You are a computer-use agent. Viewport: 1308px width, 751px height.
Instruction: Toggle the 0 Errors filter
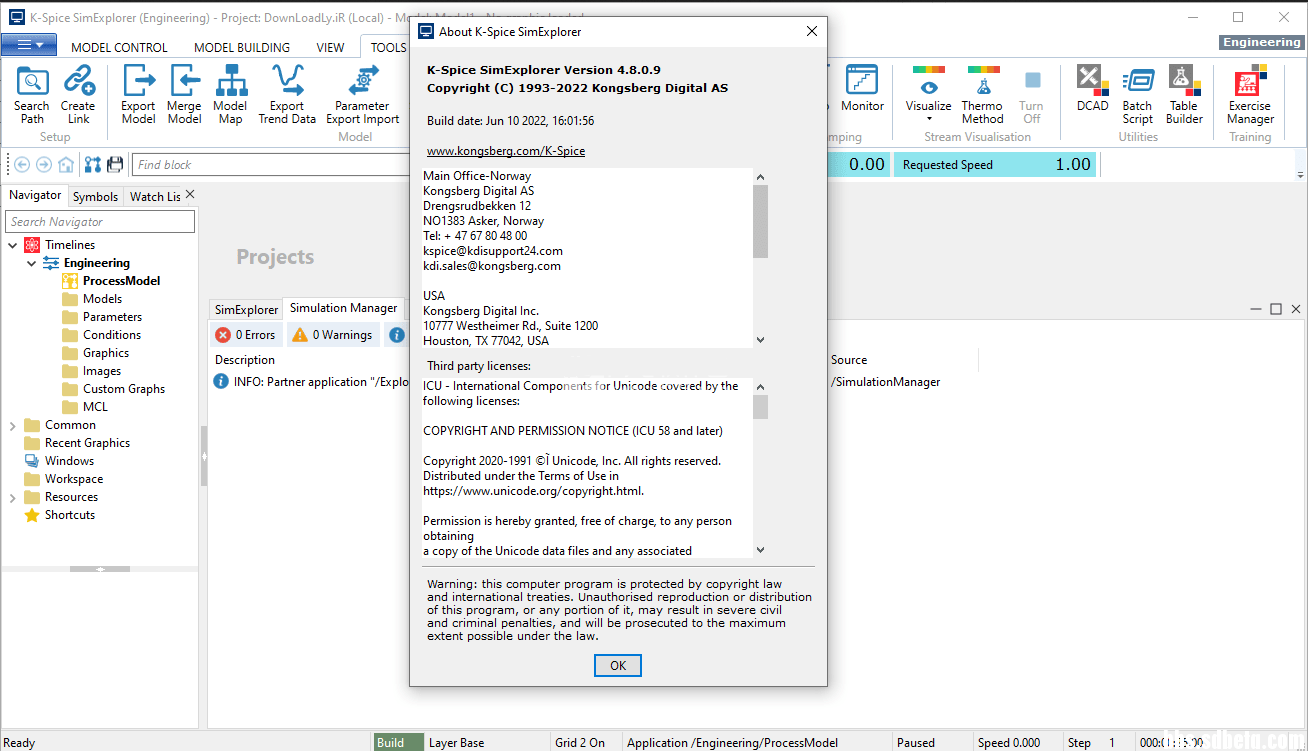(x=245, y=335)
